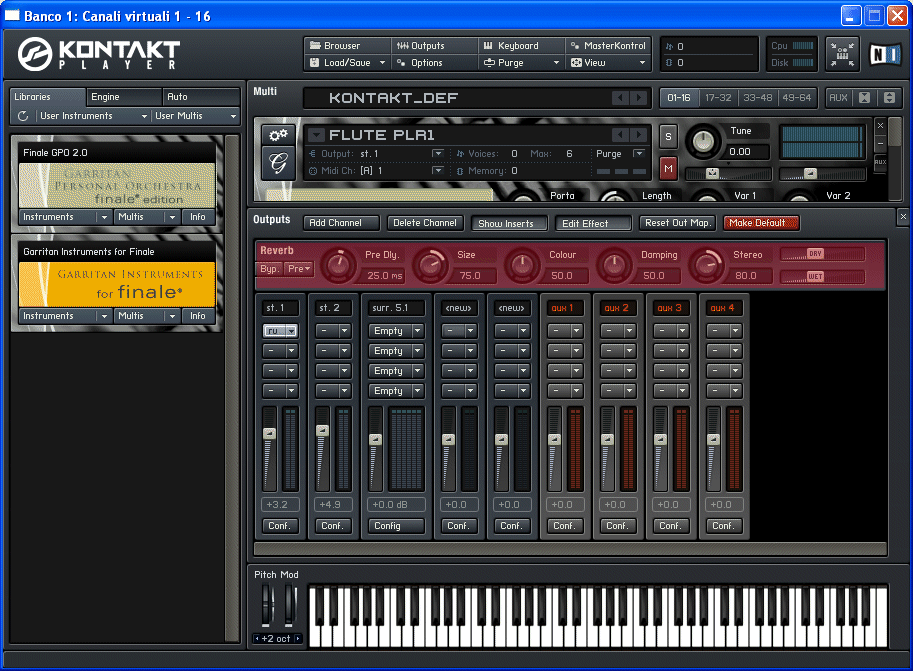Click the reverb Stereo knob
This screenshot has height=671, width=913.
(706, 265)
